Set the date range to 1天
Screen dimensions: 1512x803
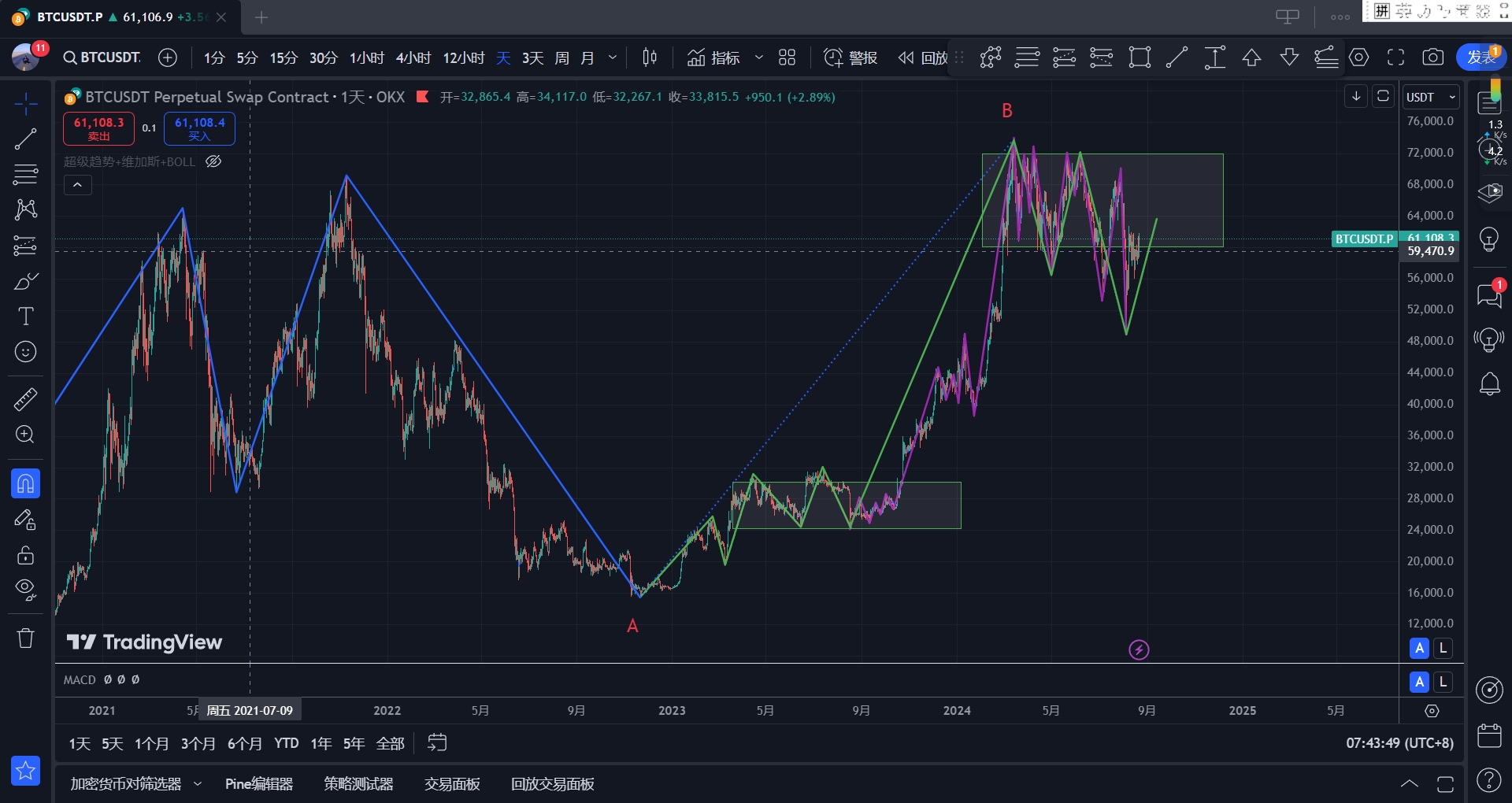pyautogui.click(x=80, y=744)
